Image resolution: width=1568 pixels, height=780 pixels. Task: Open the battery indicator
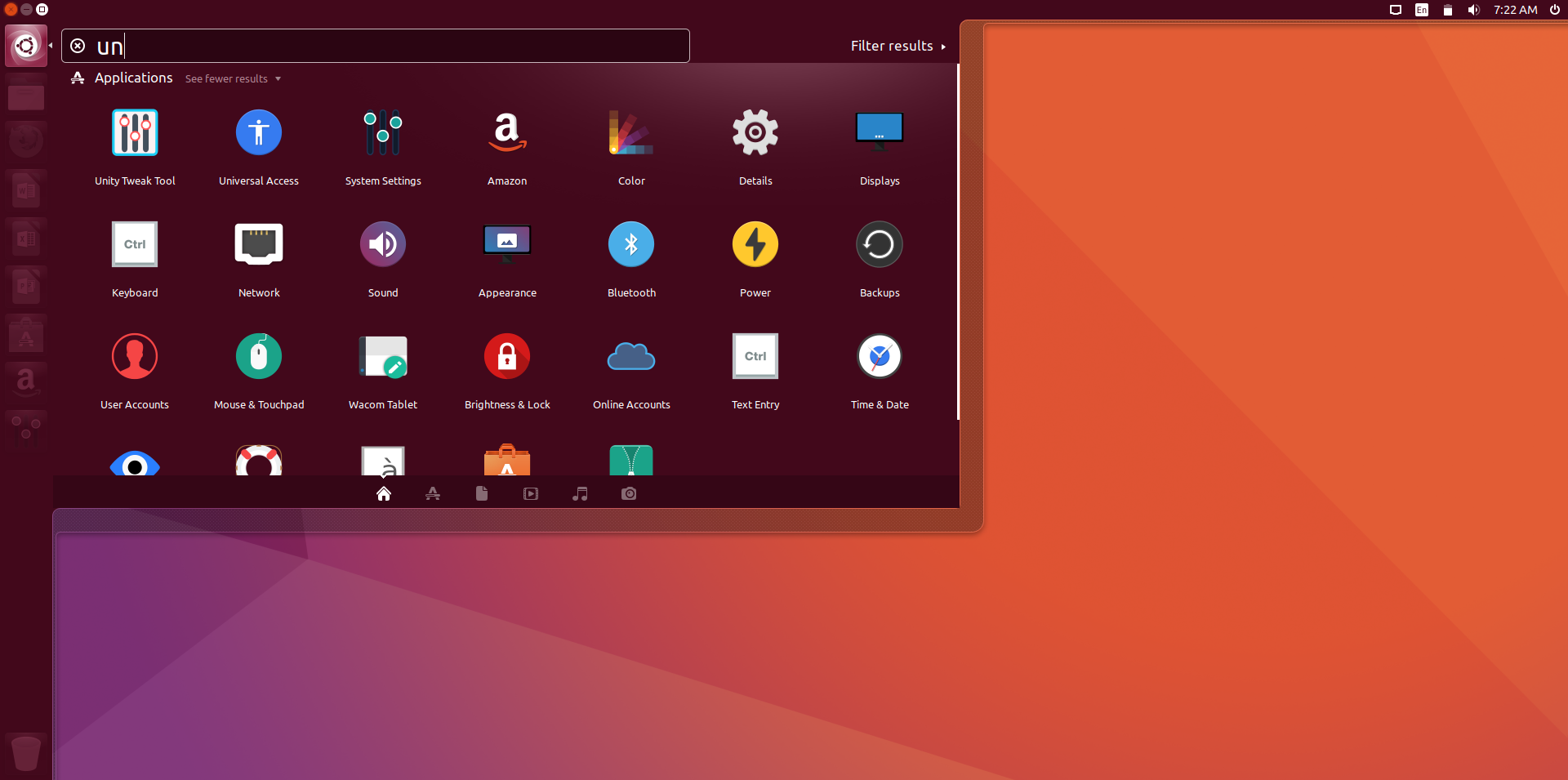click(x=1448, y=10)
